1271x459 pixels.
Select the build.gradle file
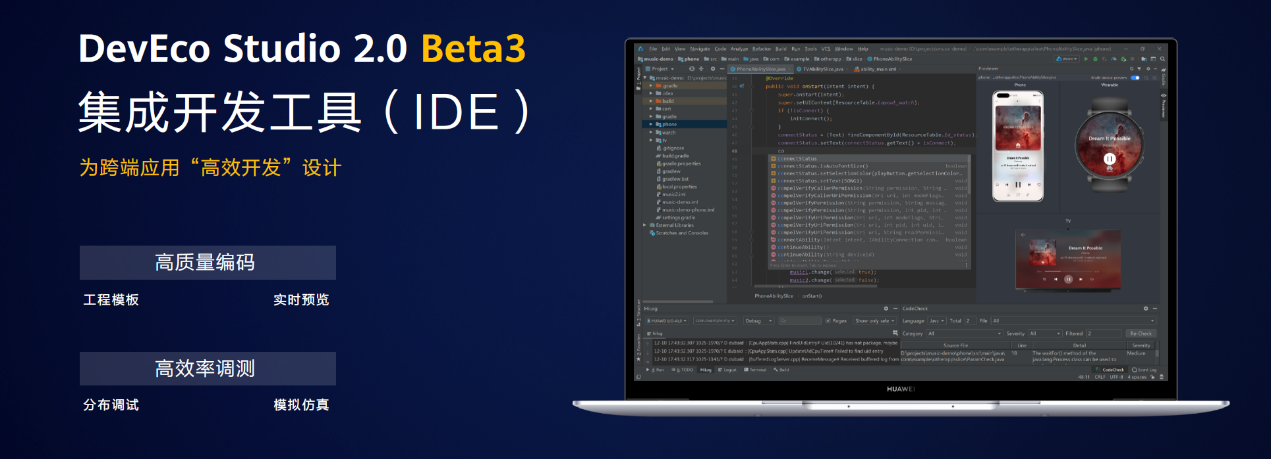(673, 156)
